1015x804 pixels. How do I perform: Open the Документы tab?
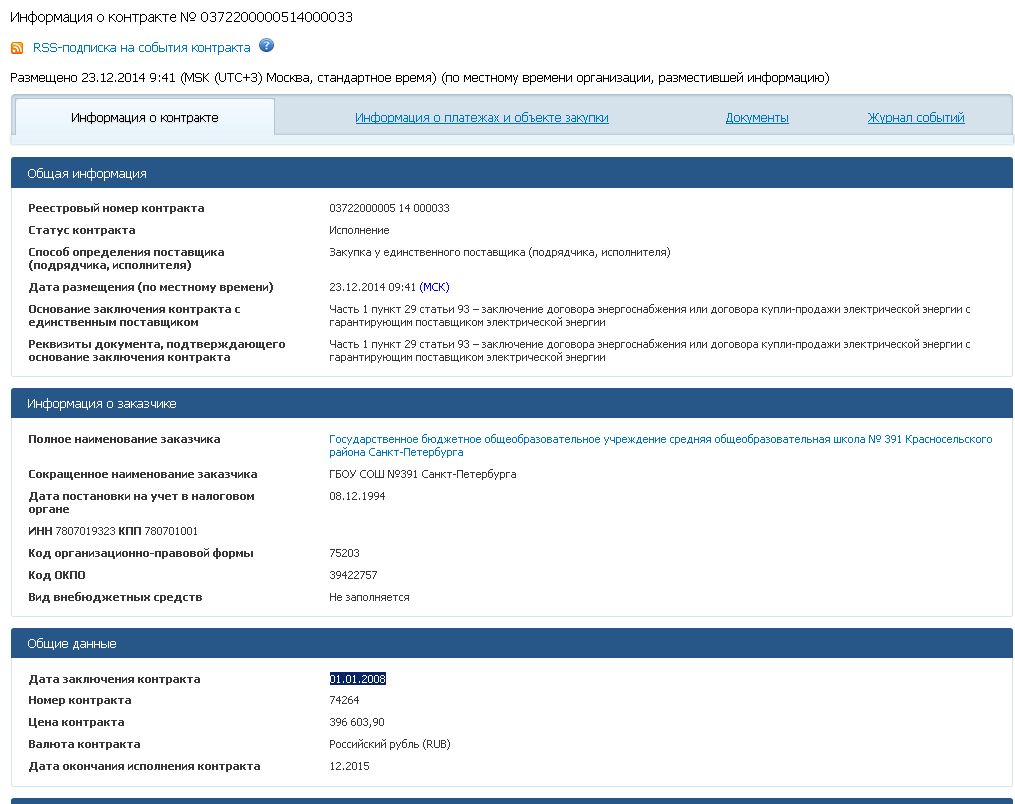pyautogui.click(x=757, y=118)
